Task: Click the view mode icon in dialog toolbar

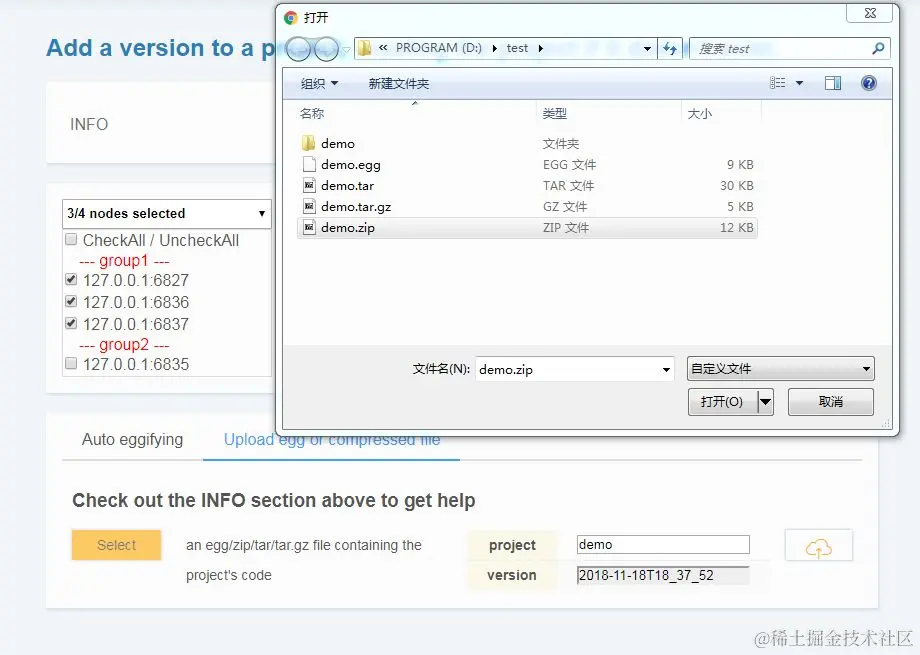Action: (777, 83)
